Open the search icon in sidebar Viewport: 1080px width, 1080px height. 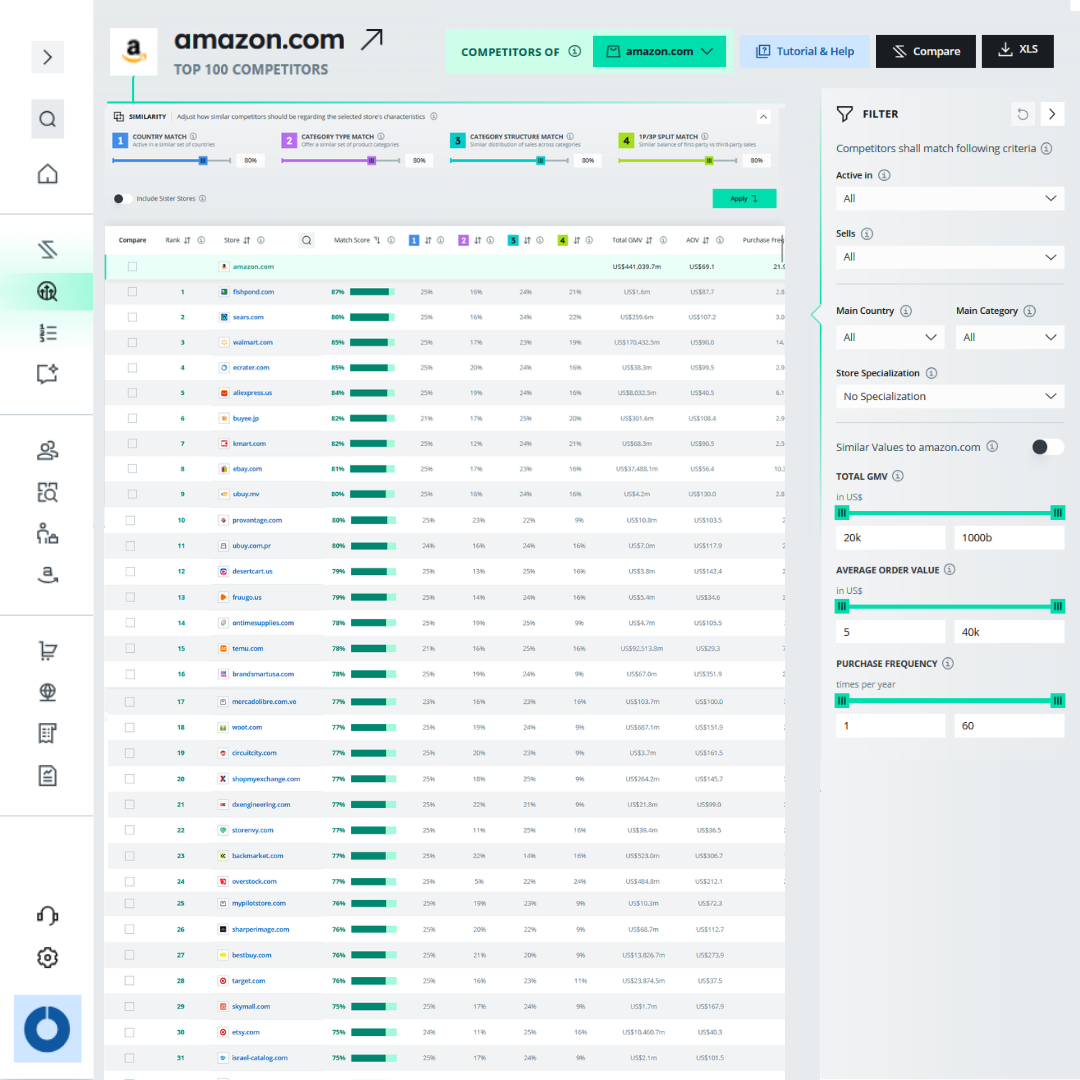click(x=48, y=119)
